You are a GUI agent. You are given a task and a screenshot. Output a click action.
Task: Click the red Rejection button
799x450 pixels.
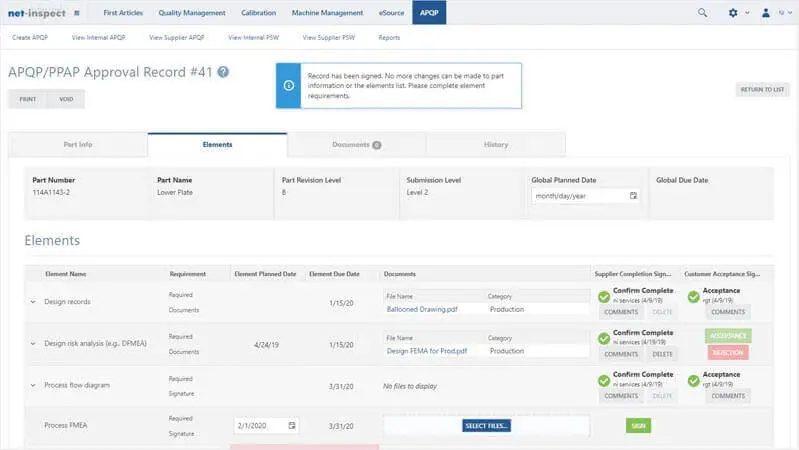[x=727, y=354]
